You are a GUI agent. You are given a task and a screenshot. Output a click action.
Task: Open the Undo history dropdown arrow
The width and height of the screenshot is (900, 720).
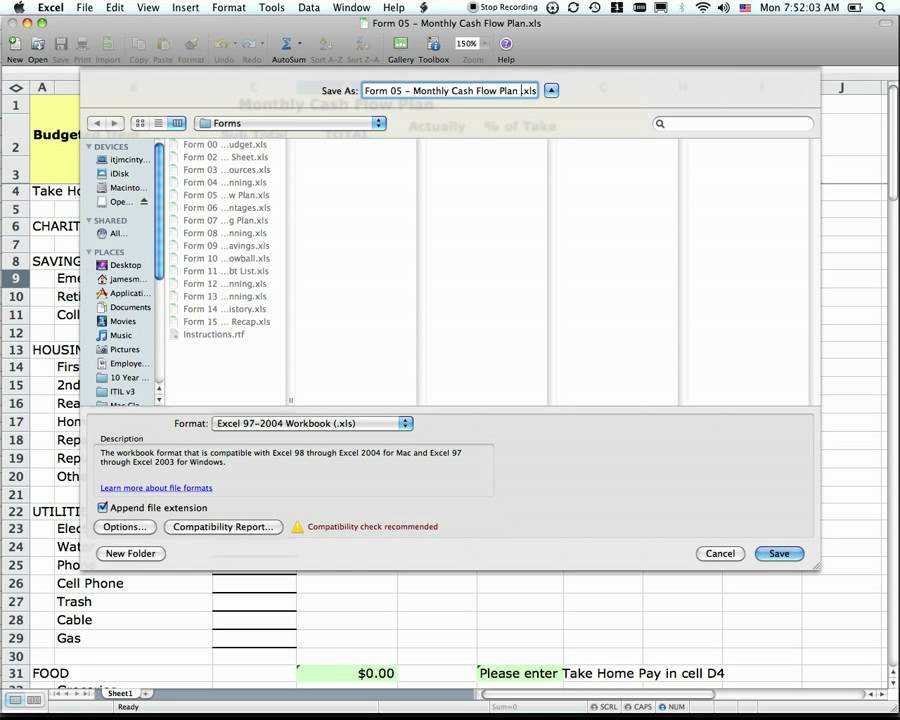pos(234,44)
